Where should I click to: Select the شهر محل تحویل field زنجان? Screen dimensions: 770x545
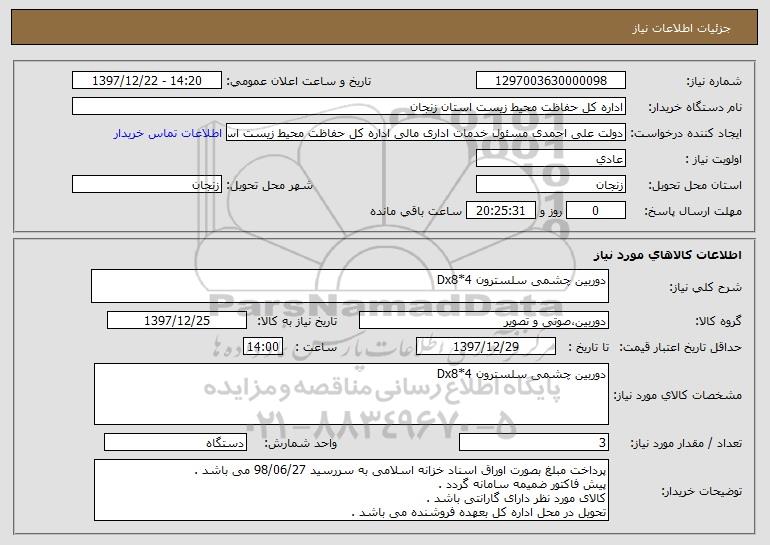[x=147, y=185]
